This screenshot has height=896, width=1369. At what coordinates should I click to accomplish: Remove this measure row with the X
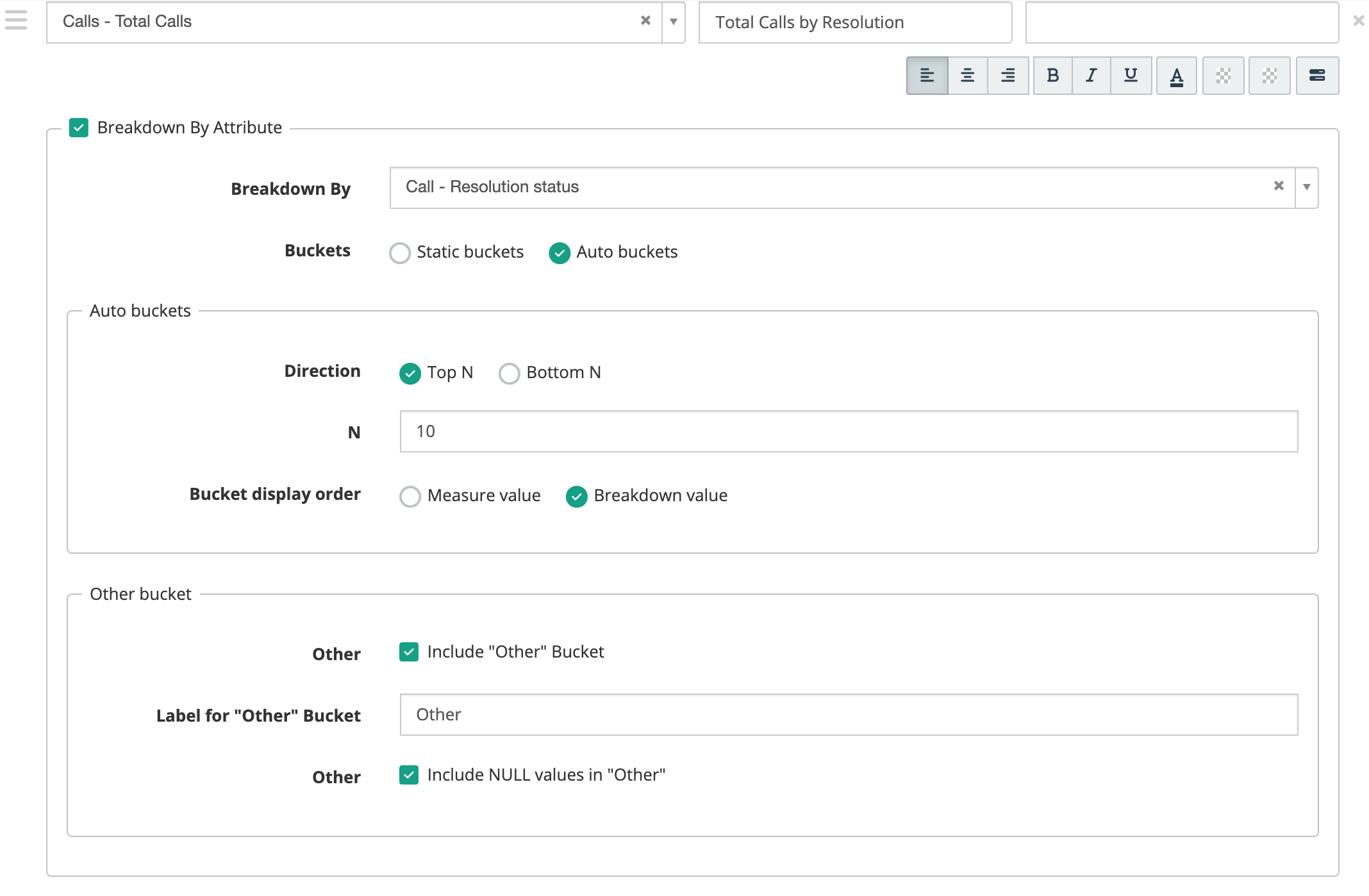[x=1358, y=21]
